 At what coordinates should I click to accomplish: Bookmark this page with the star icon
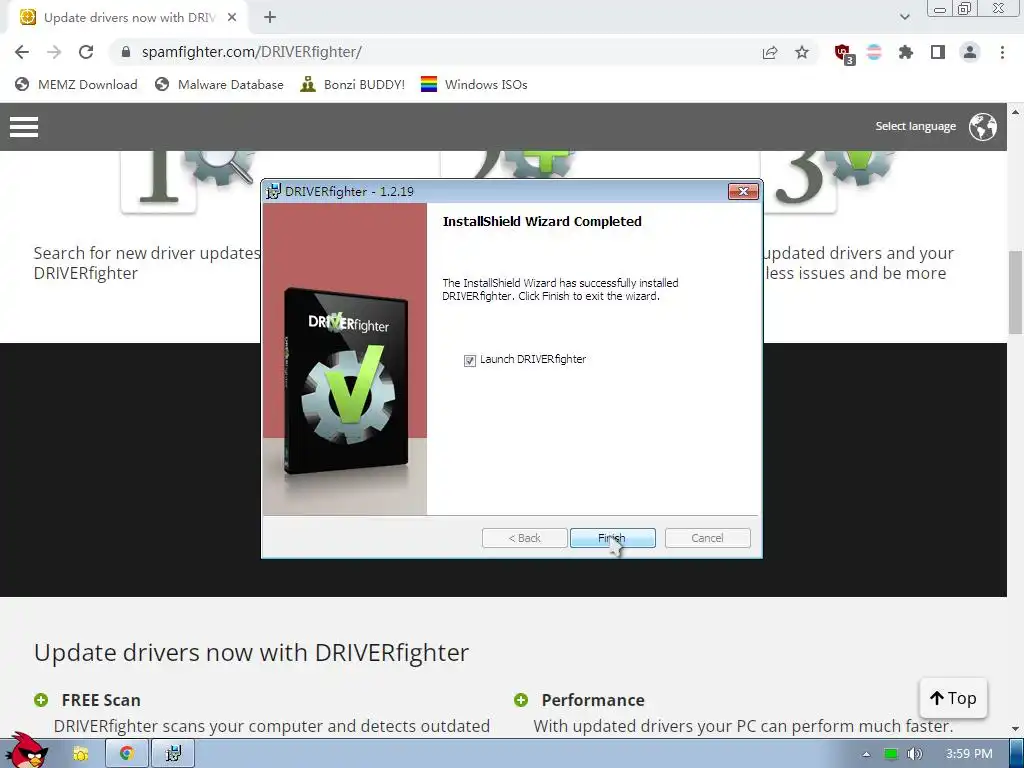coord(802,52)
